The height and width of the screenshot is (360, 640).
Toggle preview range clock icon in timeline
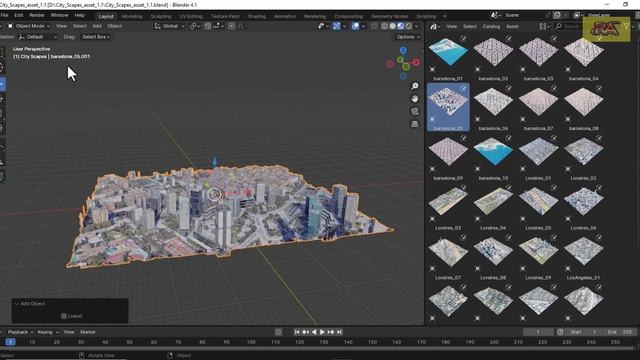click(x=560, y=332)
